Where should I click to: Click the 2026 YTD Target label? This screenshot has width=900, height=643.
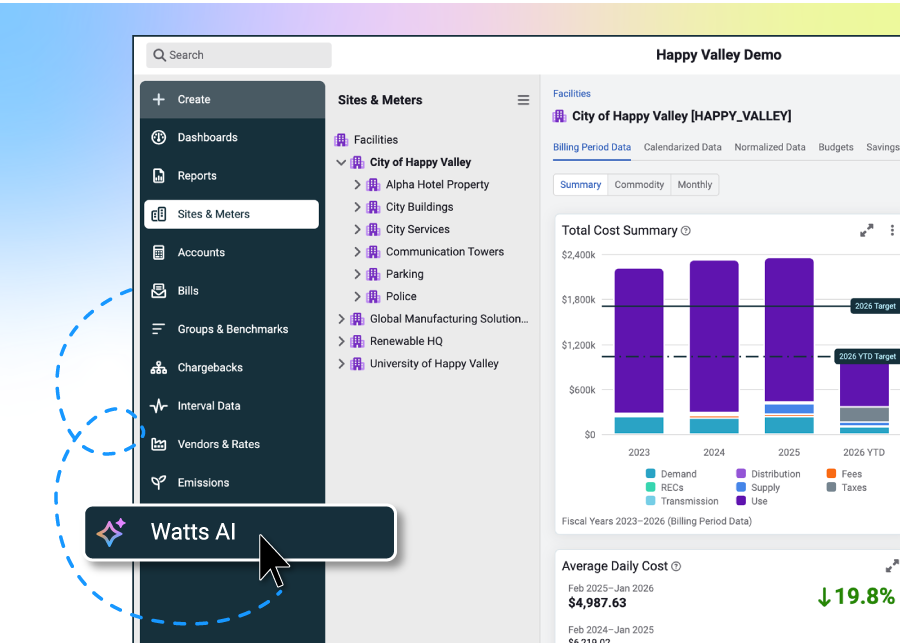[x=867, y=357]
